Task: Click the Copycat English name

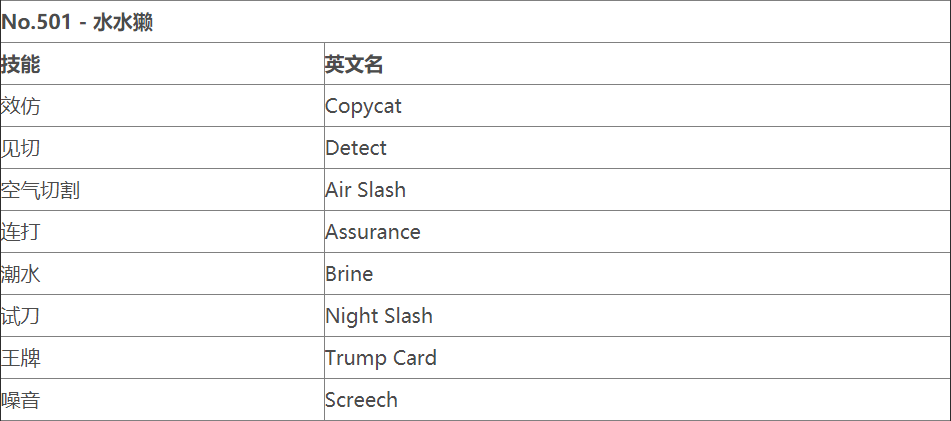Action: (x=363, y=106)
